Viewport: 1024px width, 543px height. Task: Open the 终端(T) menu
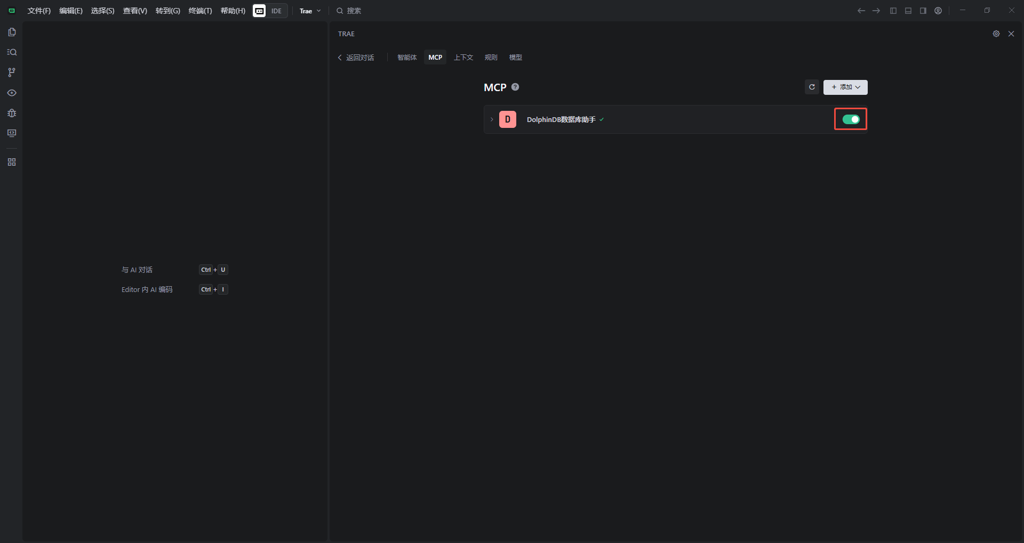(200, 11)
